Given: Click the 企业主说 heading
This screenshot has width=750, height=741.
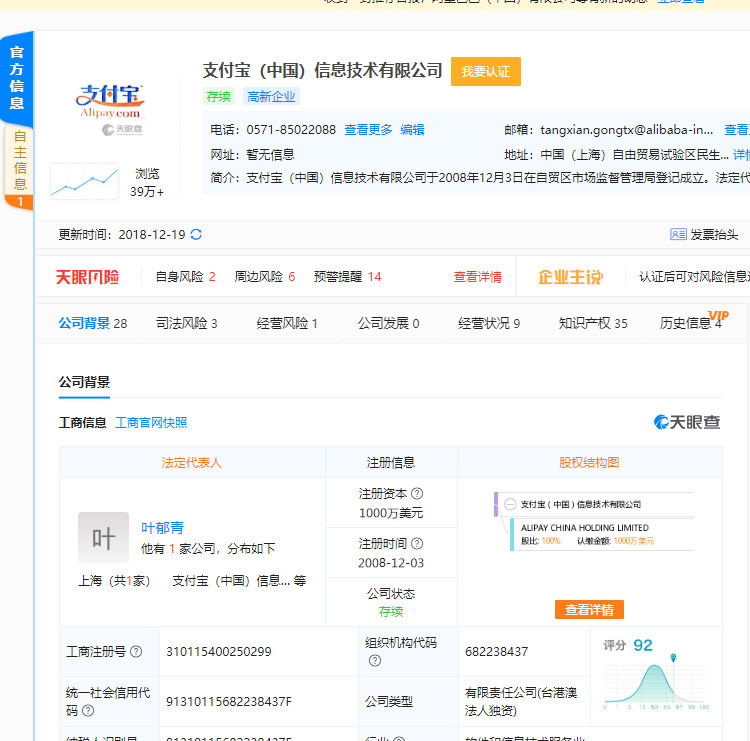Looking at the screenshot, I should (x=570, y=276).
